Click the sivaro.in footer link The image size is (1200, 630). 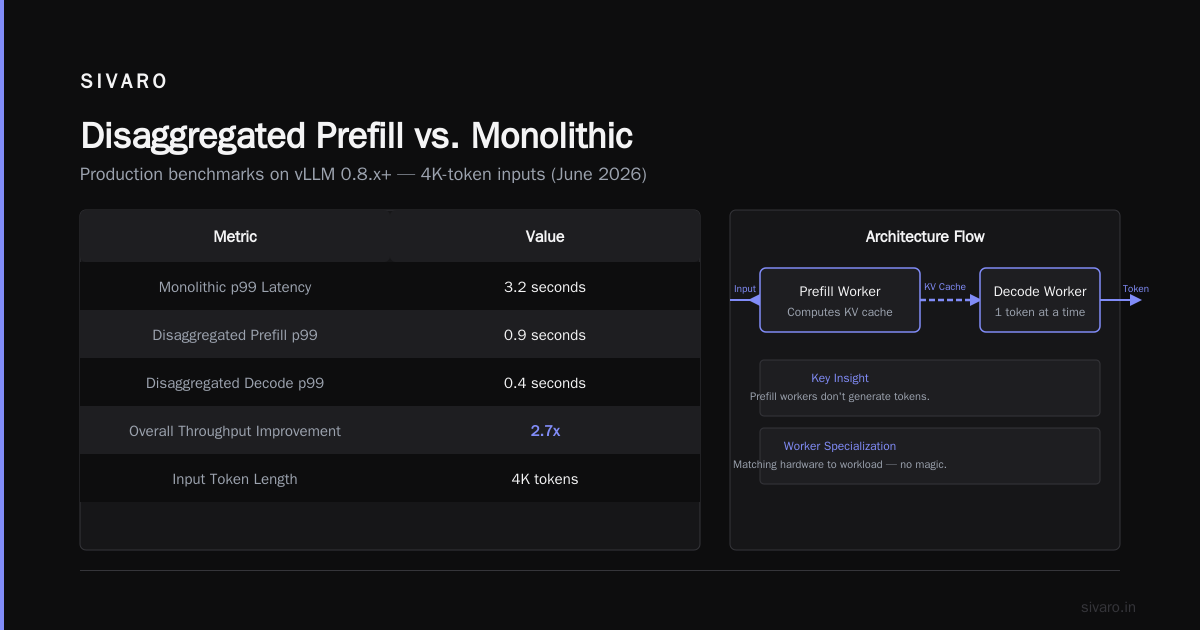[1109, 607]
